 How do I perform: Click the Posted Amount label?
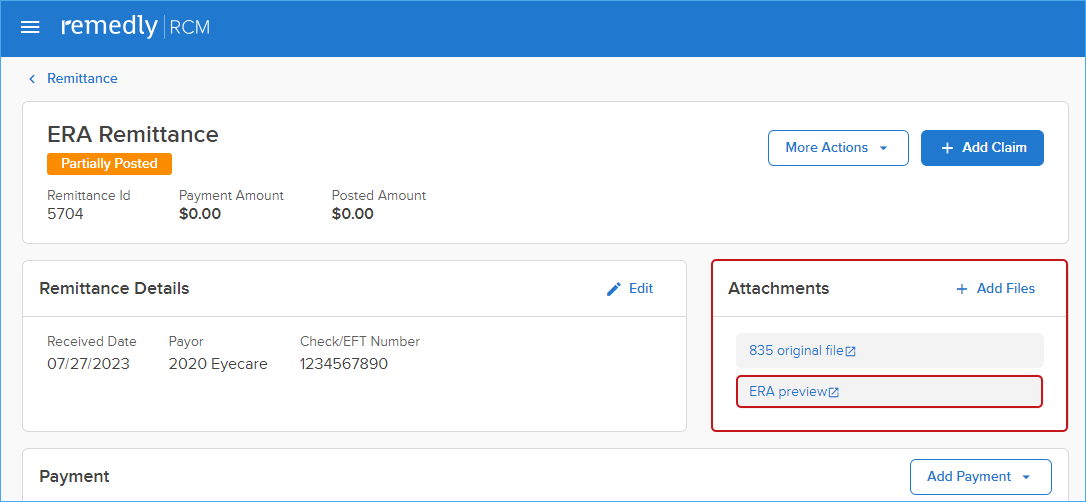tap(379, 195)
